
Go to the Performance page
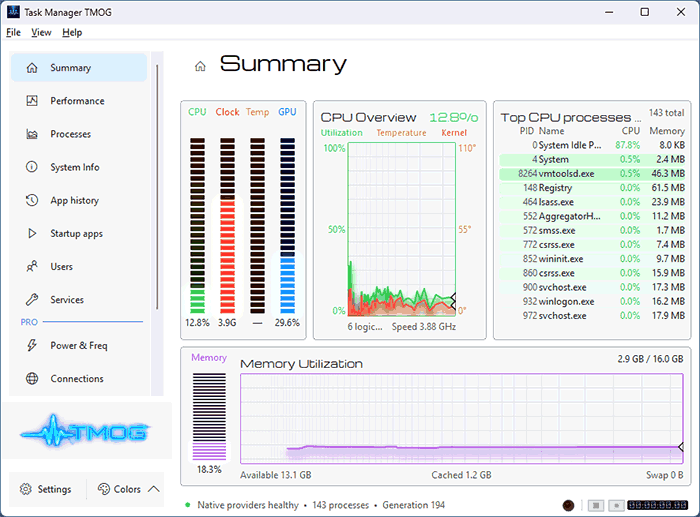[79, 101]
